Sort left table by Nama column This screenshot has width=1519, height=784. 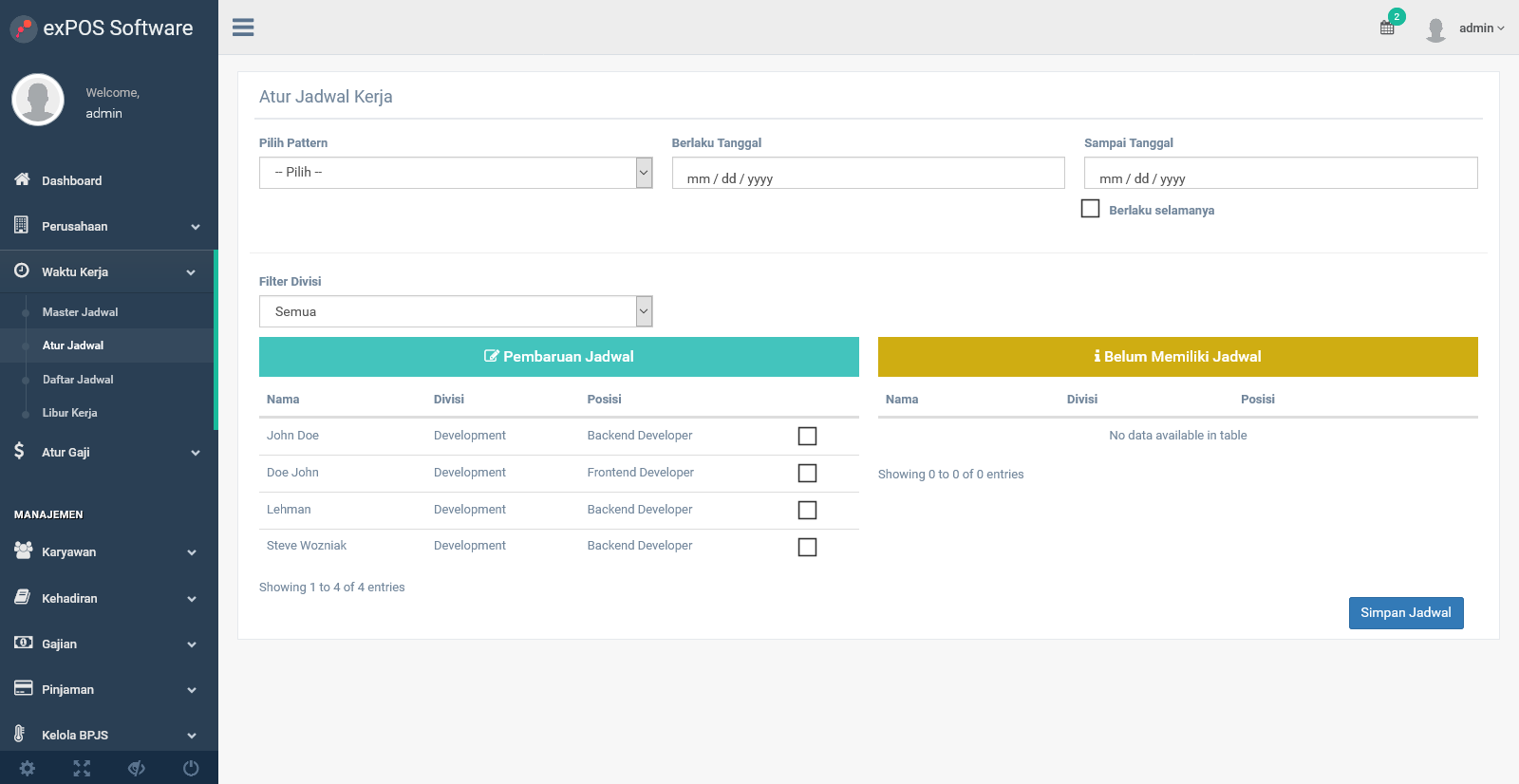point(283,400)
